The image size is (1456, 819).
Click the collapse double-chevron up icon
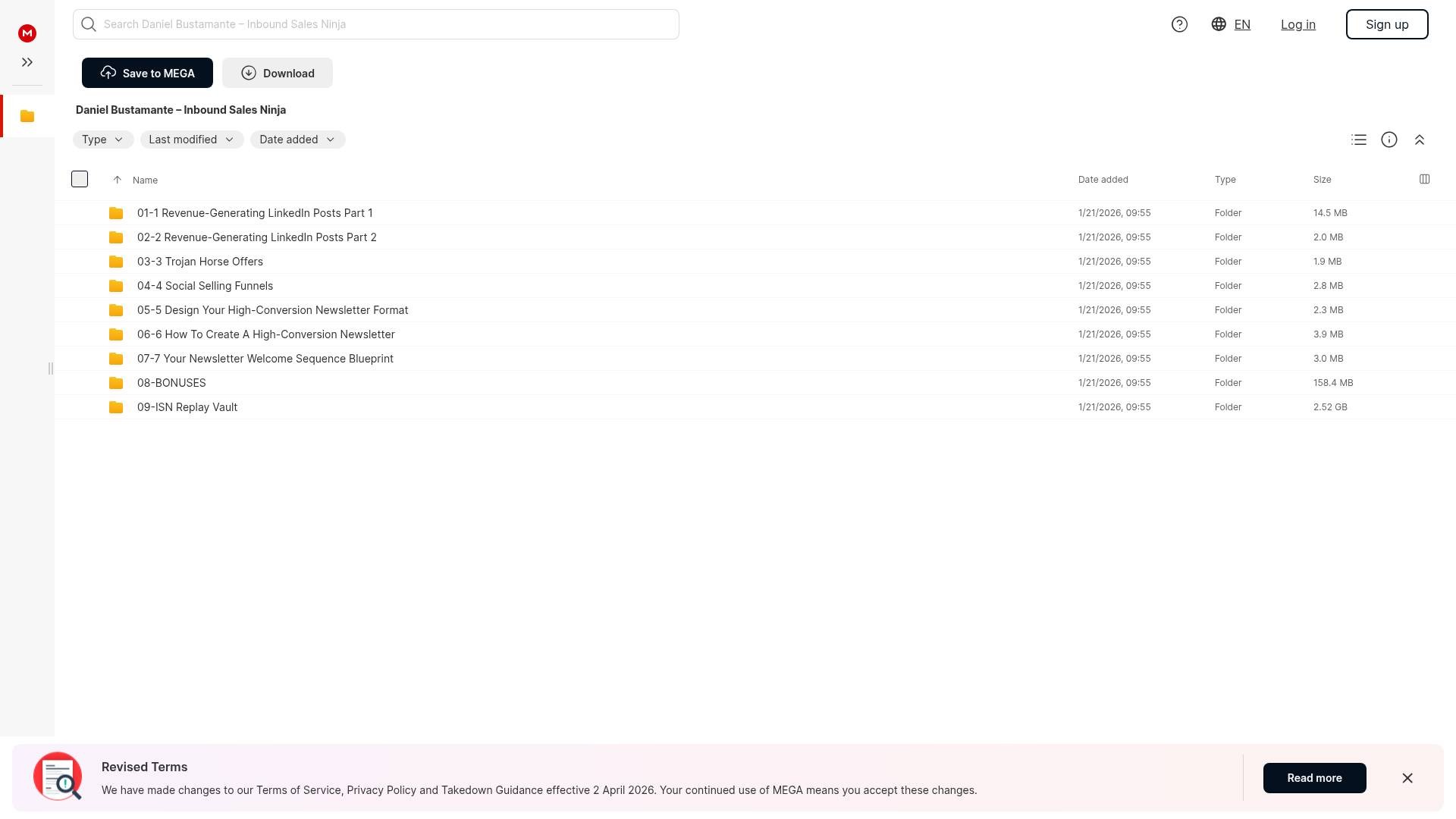1420,140
